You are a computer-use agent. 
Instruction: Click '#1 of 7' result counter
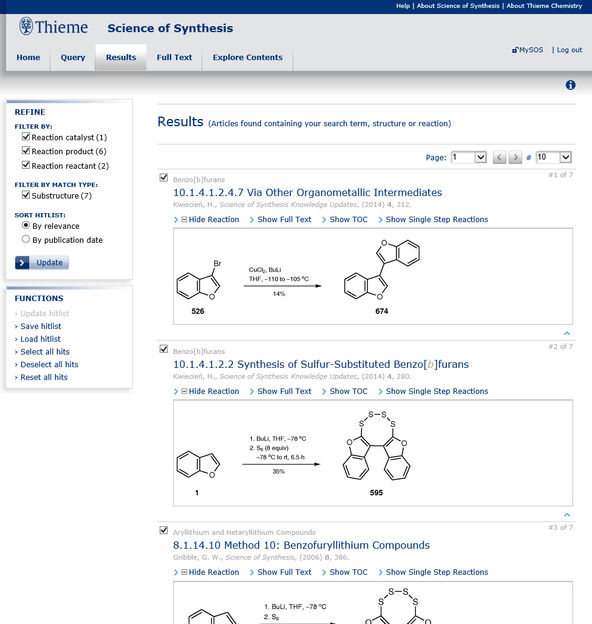pos(560,175)
